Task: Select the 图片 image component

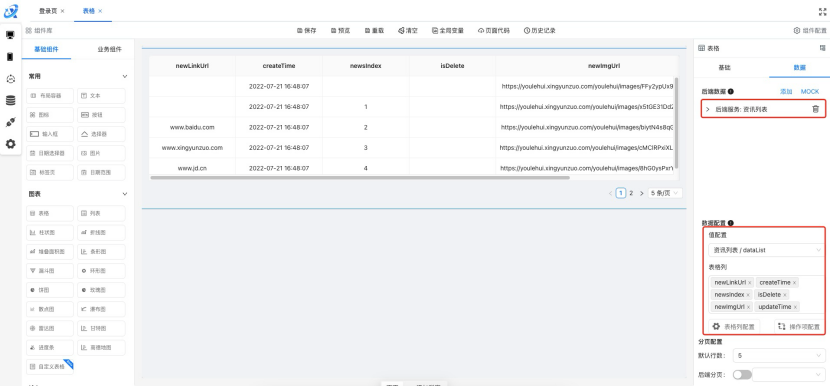Action: click(x=101, y=153)
